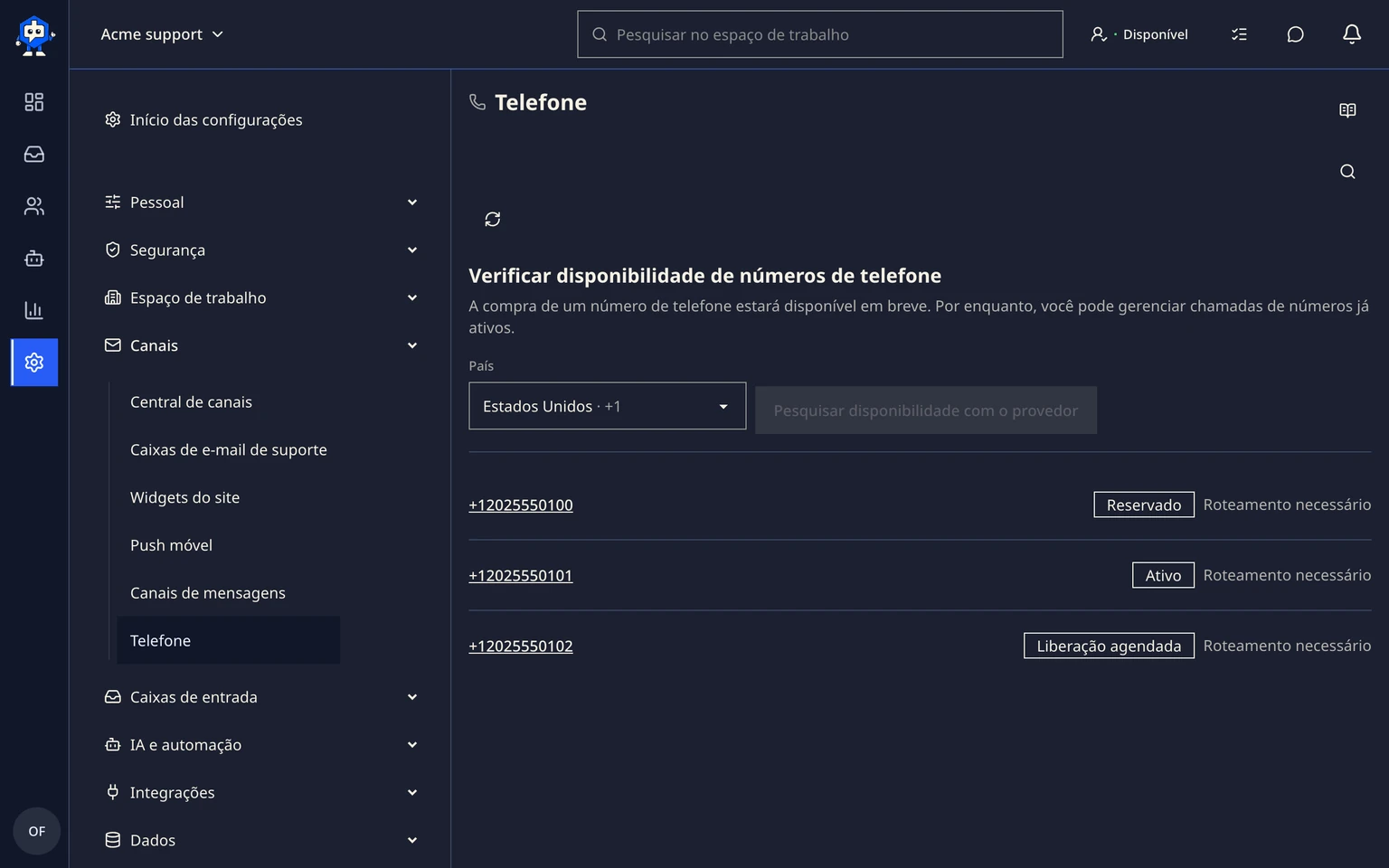Go to Início das configurações
The width and height of the screenshot is (1389, 868).
click(x=203, y=120)
